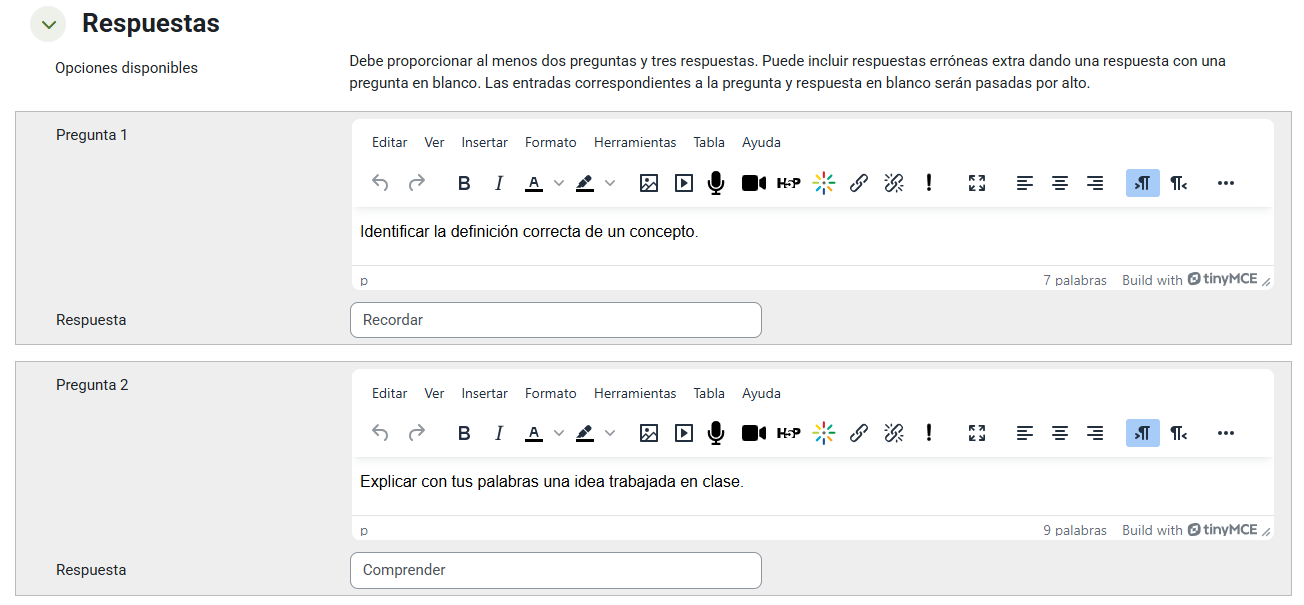Toggle center alignment in Pregunta 1 editor
Viewport: 1304px width, 605px height.
[1060, 183]
